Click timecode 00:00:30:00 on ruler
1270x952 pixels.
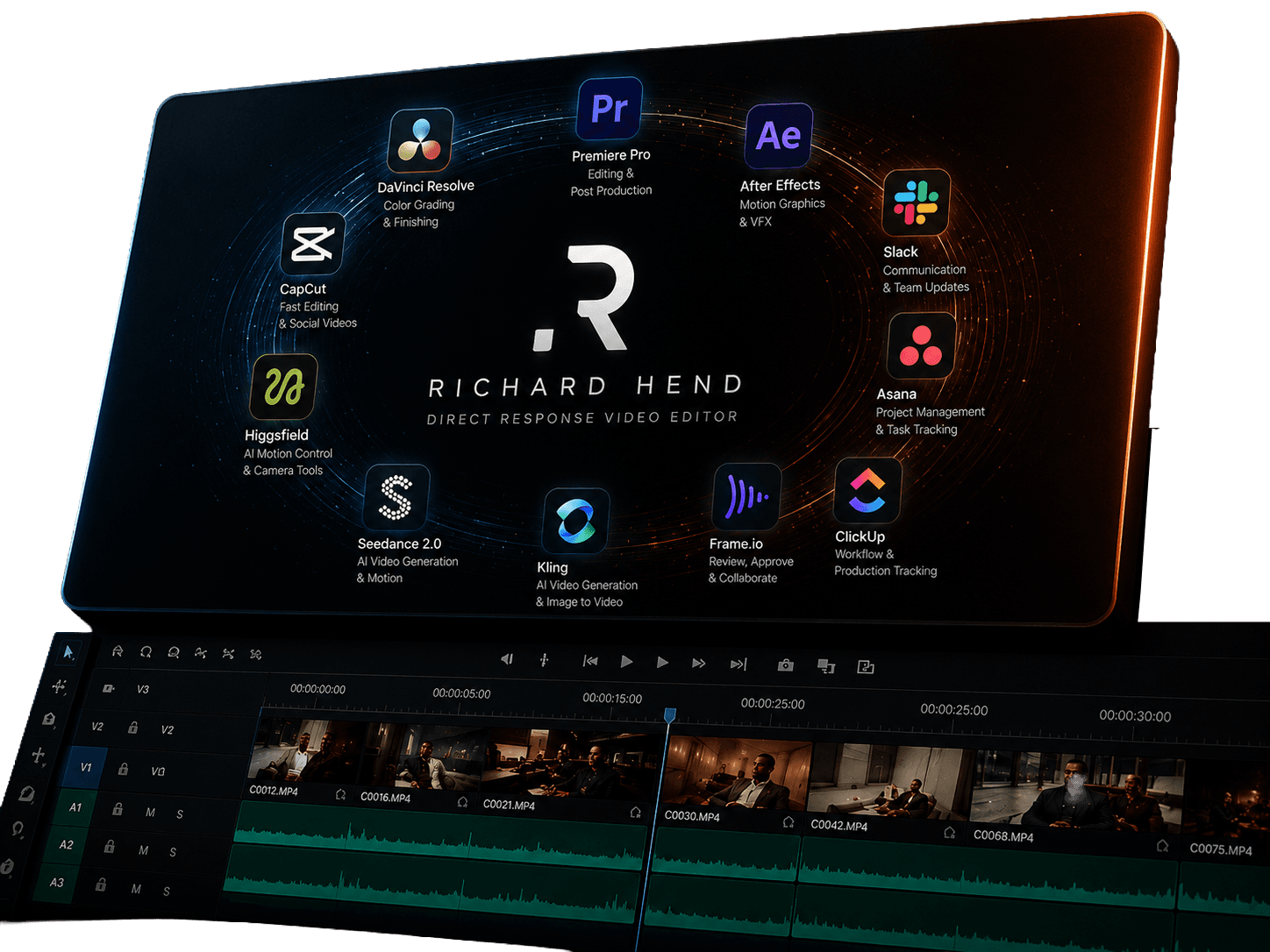coord(1135,716)
